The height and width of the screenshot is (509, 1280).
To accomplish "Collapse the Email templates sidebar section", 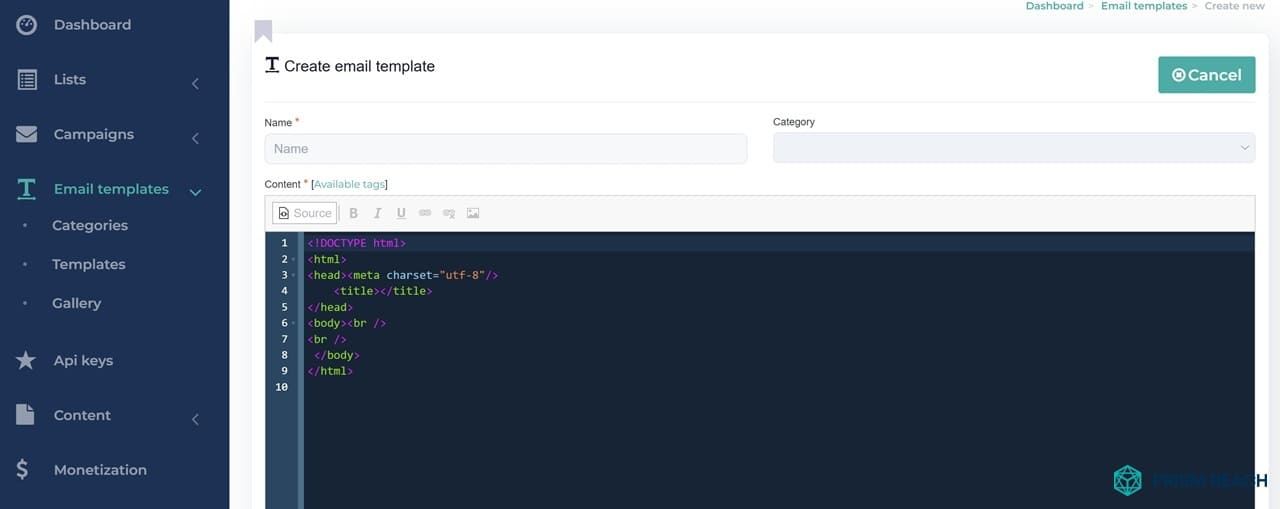I will point(195,192).
